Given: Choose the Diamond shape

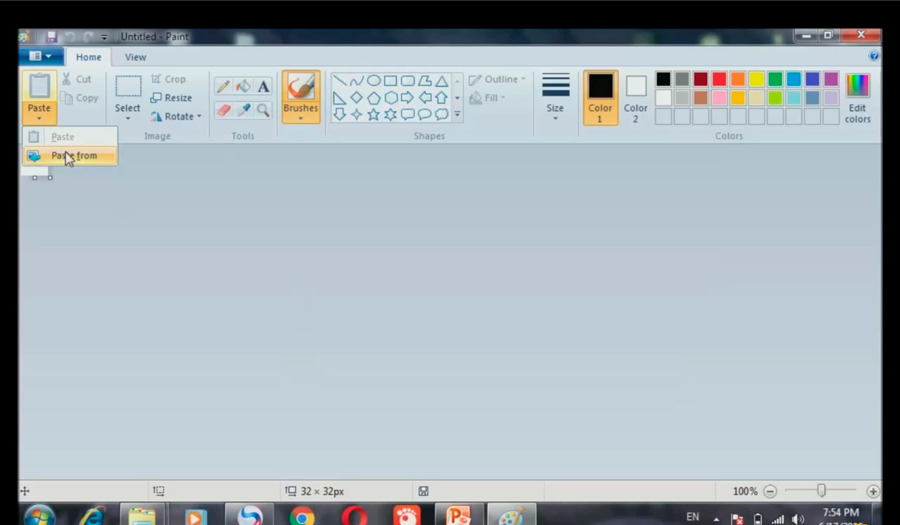Looking at the screenshot, I should click(356, 98).
